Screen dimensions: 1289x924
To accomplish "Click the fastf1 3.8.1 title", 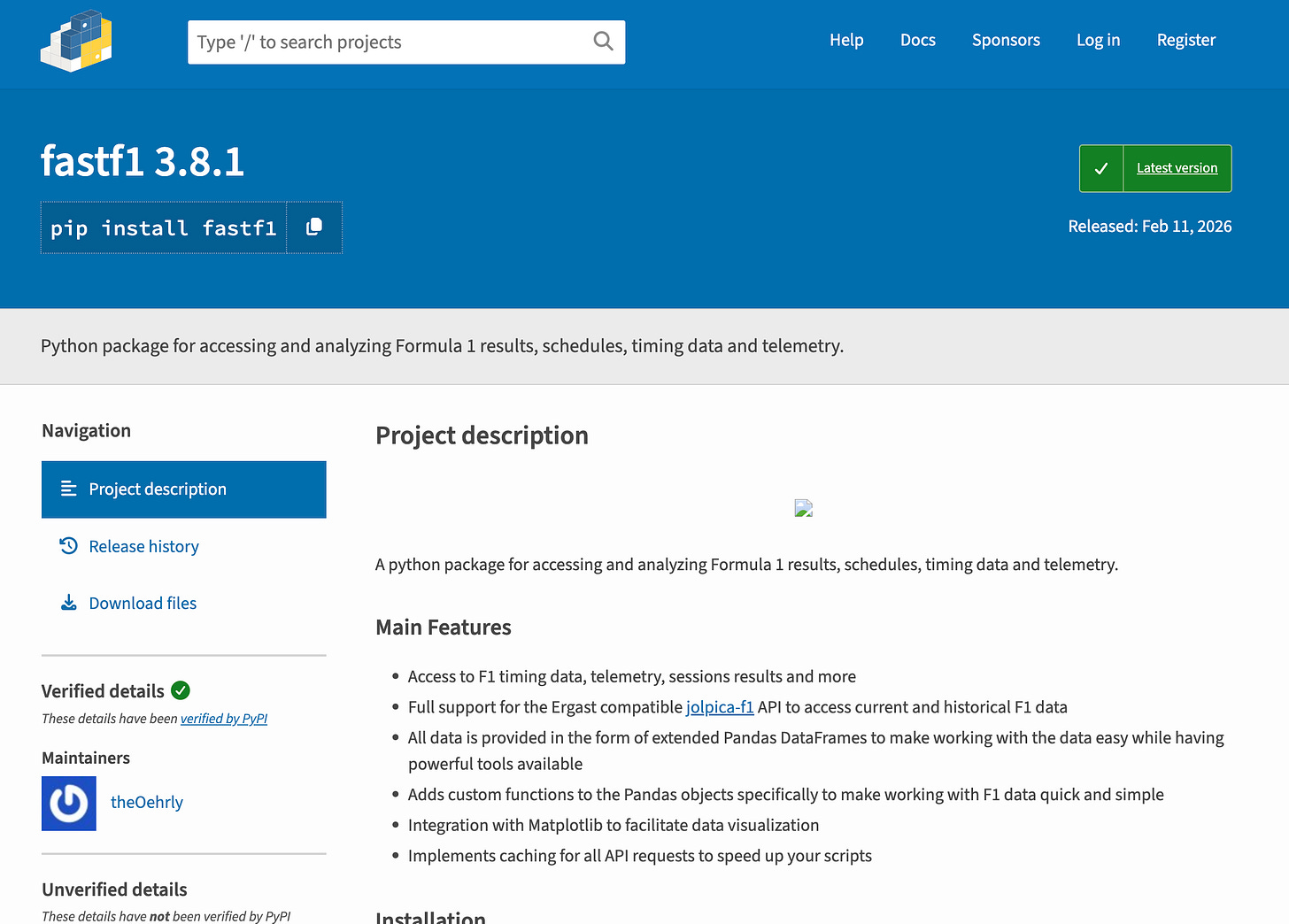I will coord(143,162).
